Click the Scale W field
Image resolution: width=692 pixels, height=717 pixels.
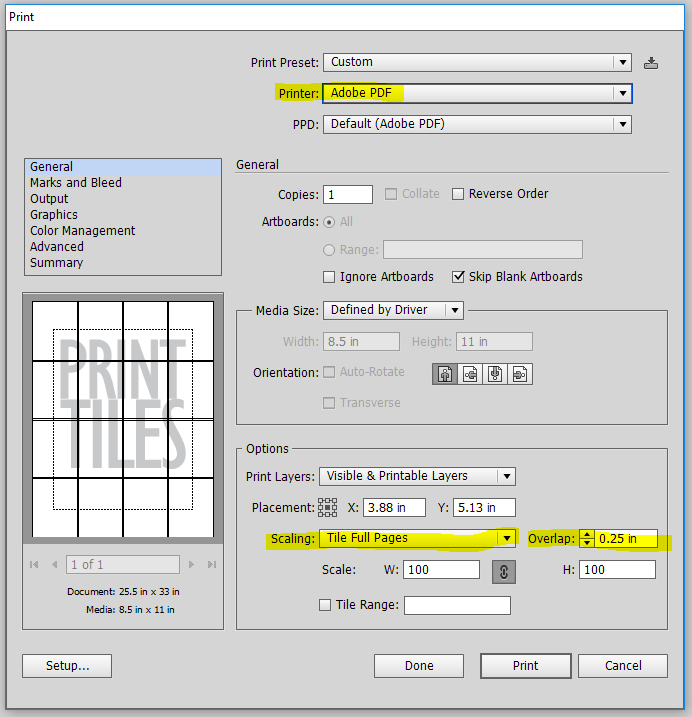441,570
